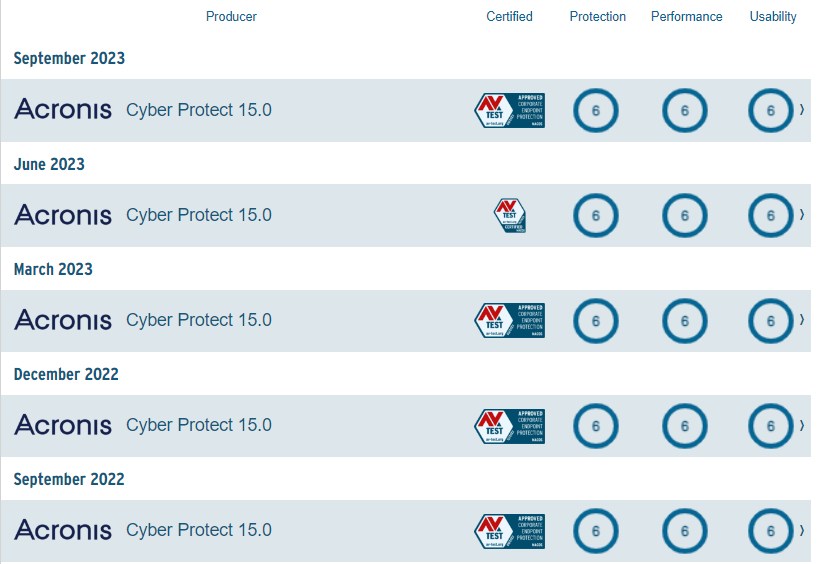Click AV-TEST approved badge in September 2022 row
Image resolution: width=817 pixels, height=564 pixels.
pos(510,531)
